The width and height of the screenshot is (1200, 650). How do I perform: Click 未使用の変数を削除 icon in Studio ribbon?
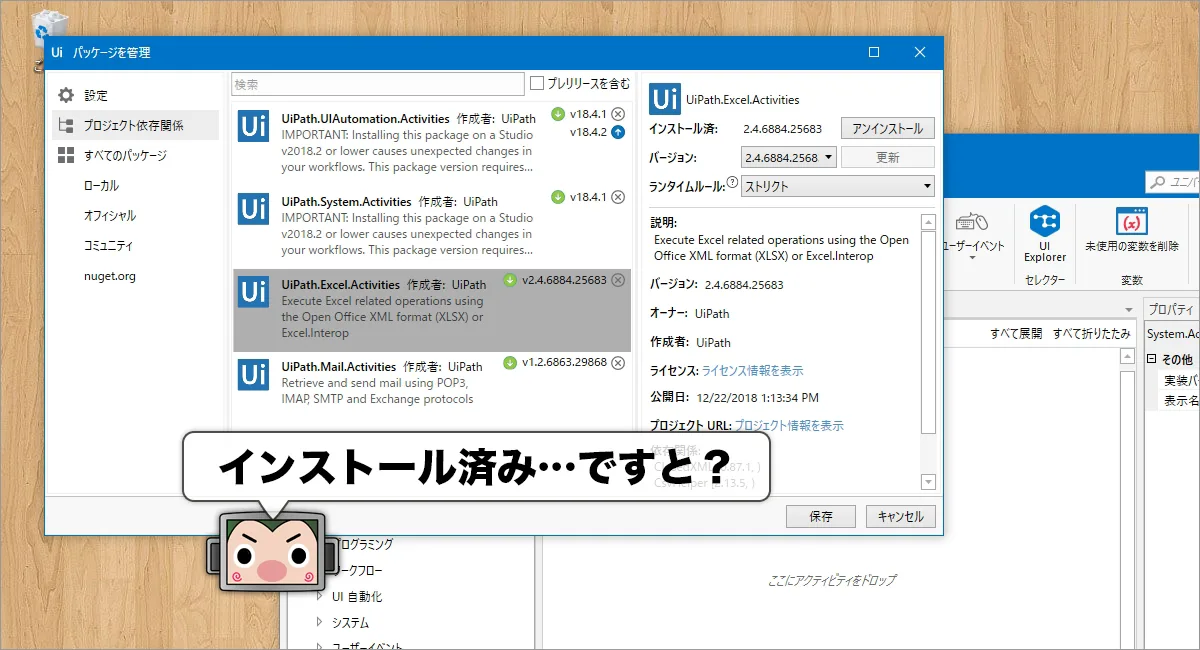pos(1131,221)
